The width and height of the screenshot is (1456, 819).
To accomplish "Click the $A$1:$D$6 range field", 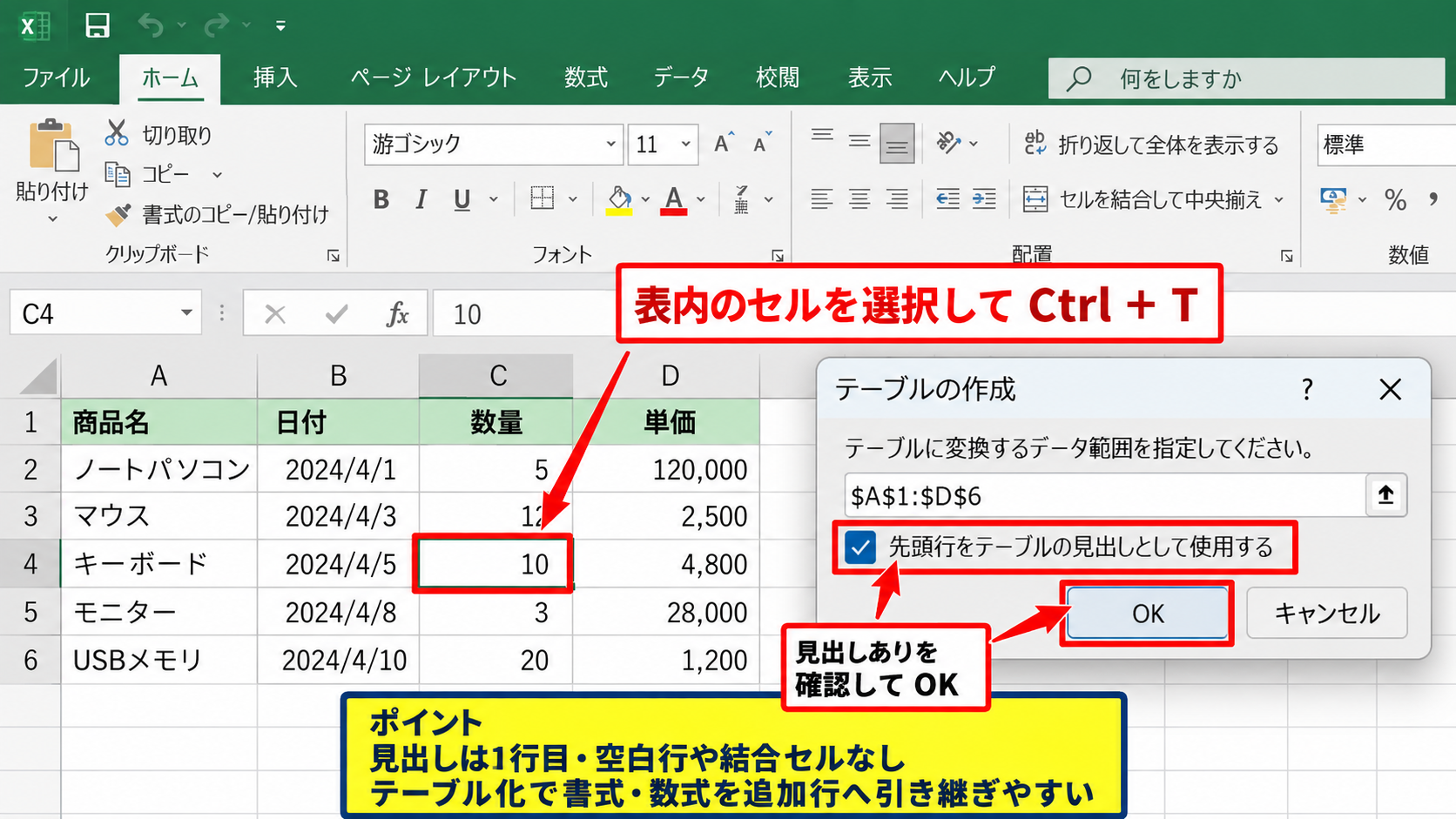I will point(1104,496).
